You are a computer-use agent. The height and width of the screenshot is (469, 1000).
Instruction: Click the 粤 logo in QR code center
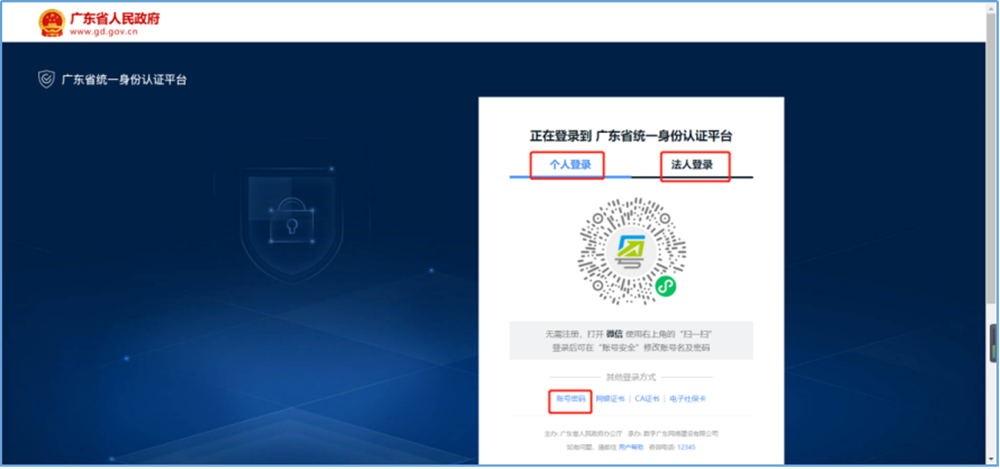pos(631,251)
